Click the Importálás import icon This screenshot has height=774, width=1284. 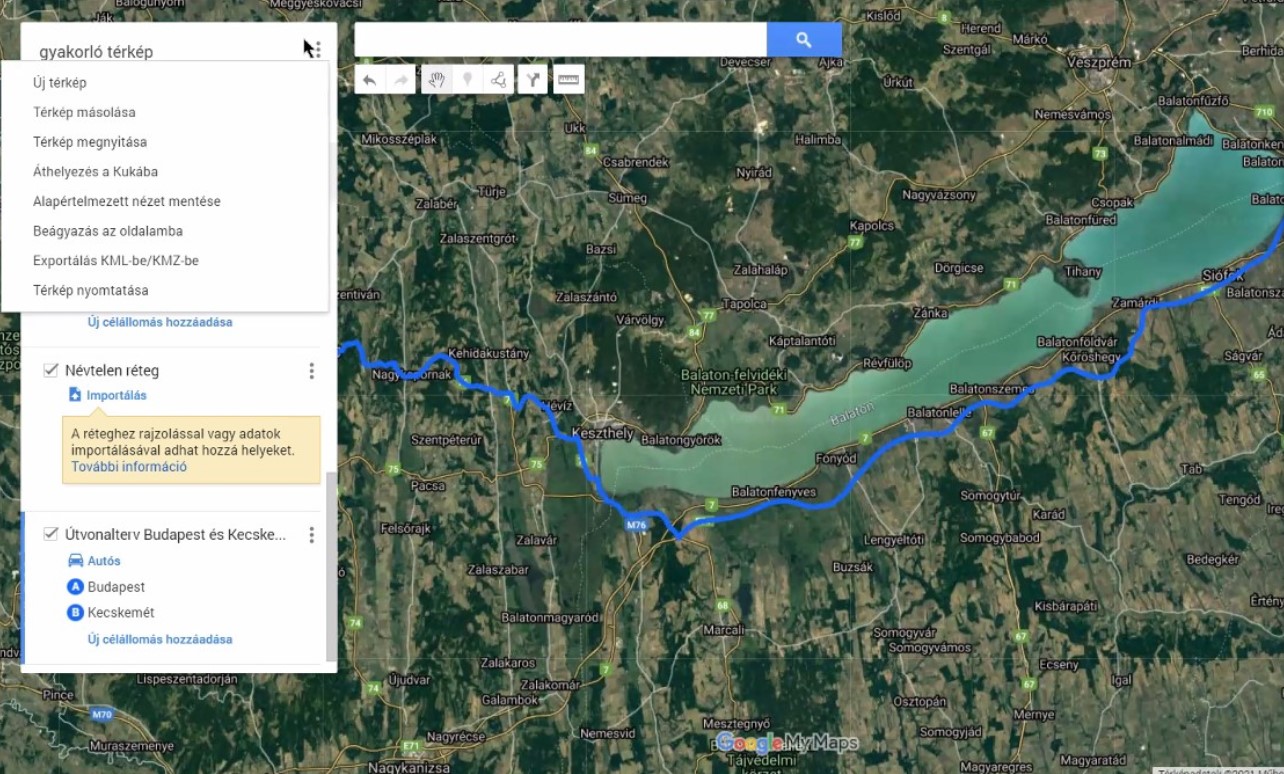(x=75, y=395)
